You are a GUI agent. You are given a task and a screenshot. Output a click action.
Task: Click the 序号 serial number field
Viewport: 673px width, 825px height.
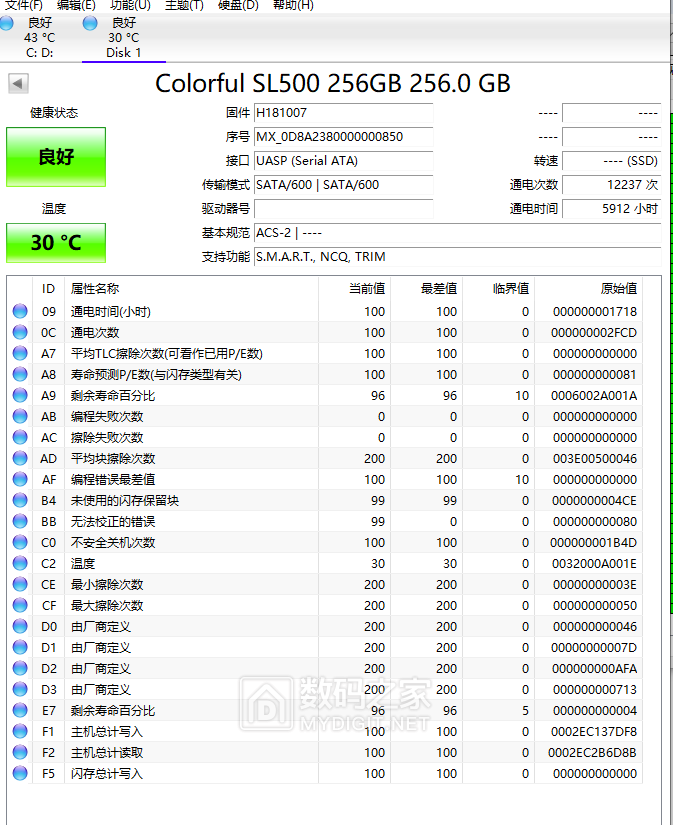343,137
